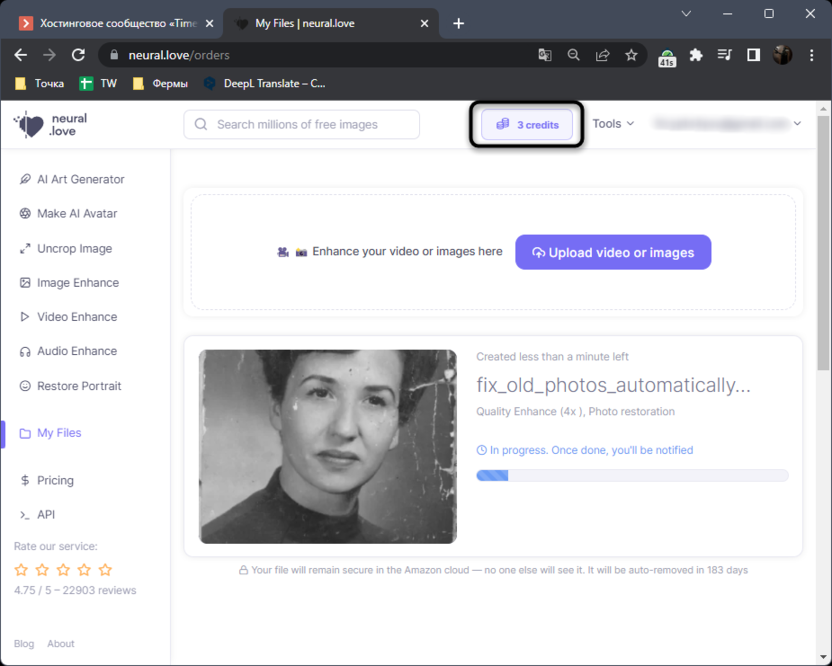This screenshot has width=832, height=666.
Task: Open Restore Portrait tool
Action: click(x=78, y=386)
